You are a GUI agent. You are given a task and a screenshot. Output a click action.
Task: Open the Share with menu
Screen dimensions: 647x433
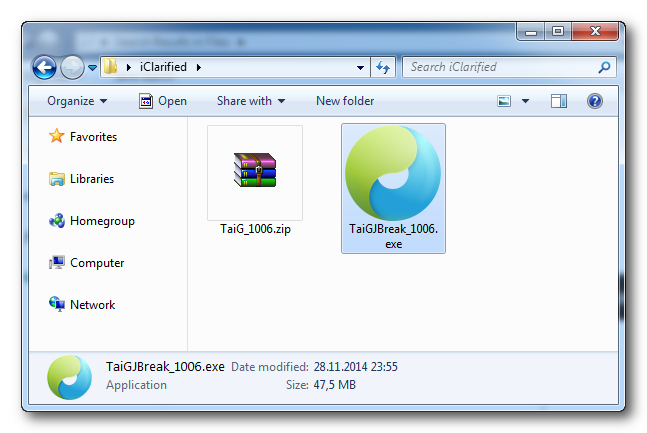coord(251,101)
